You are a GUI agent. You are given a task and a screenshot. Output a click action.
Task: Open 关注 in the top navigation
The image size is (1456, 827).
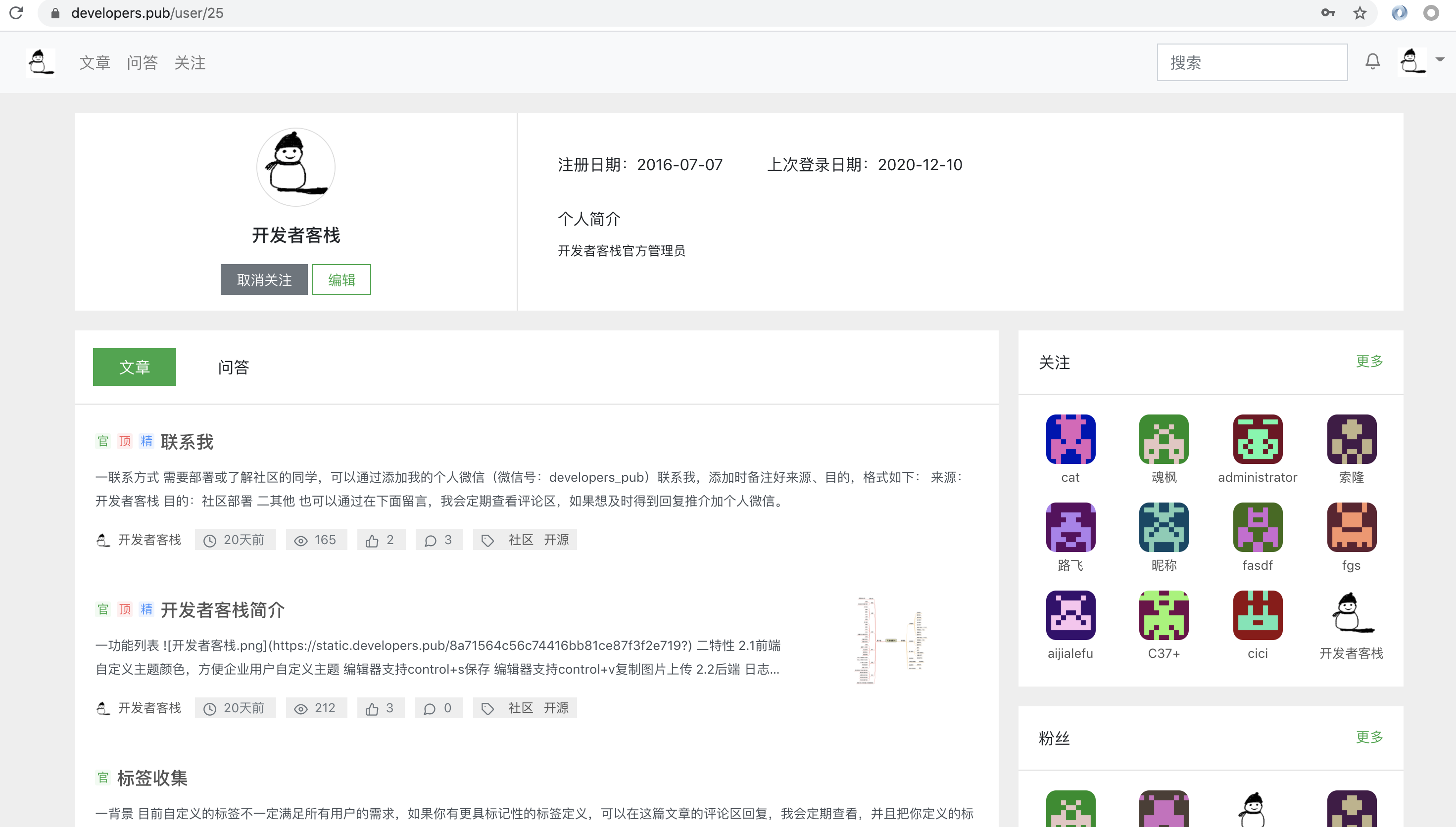pyautogui.click(x=190, y=62)
